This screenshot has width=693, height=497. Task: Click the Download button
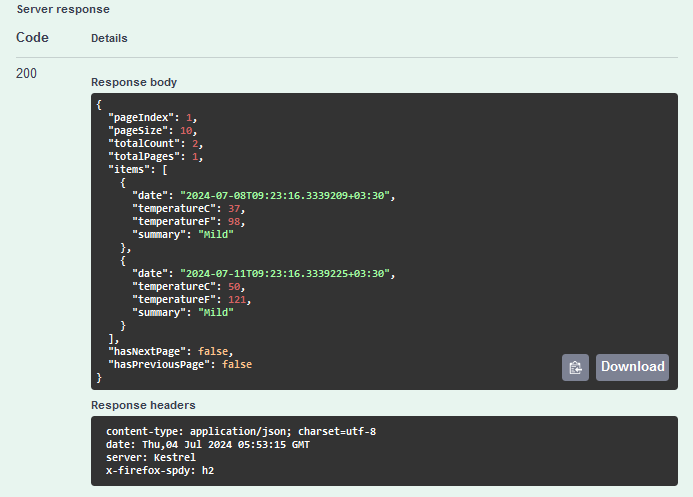pyautogui.click(x=632, y=367)
